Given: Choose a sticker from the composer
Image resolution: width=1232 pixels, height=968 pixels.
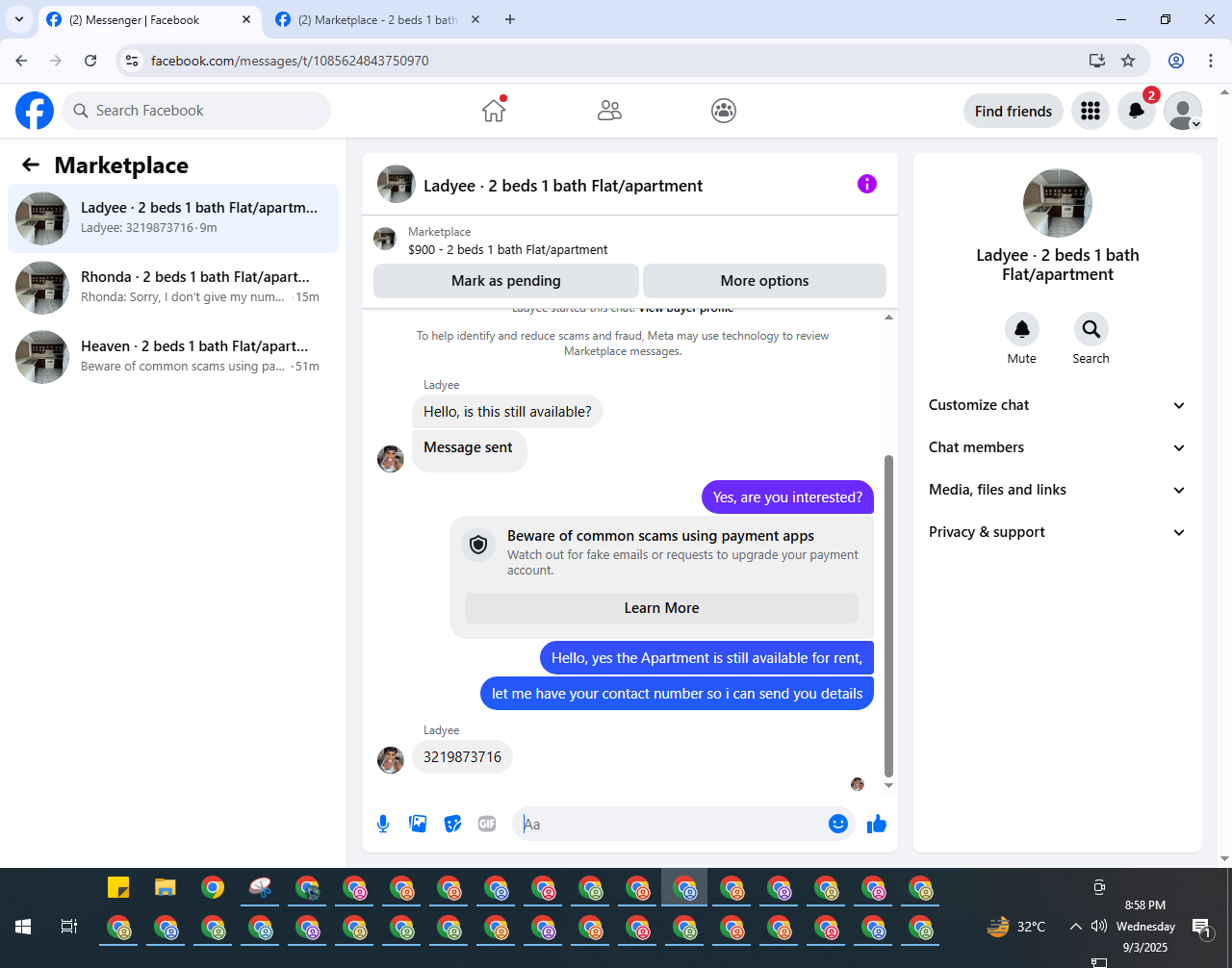Looking at the screenshot, I should tap(452, 824).
